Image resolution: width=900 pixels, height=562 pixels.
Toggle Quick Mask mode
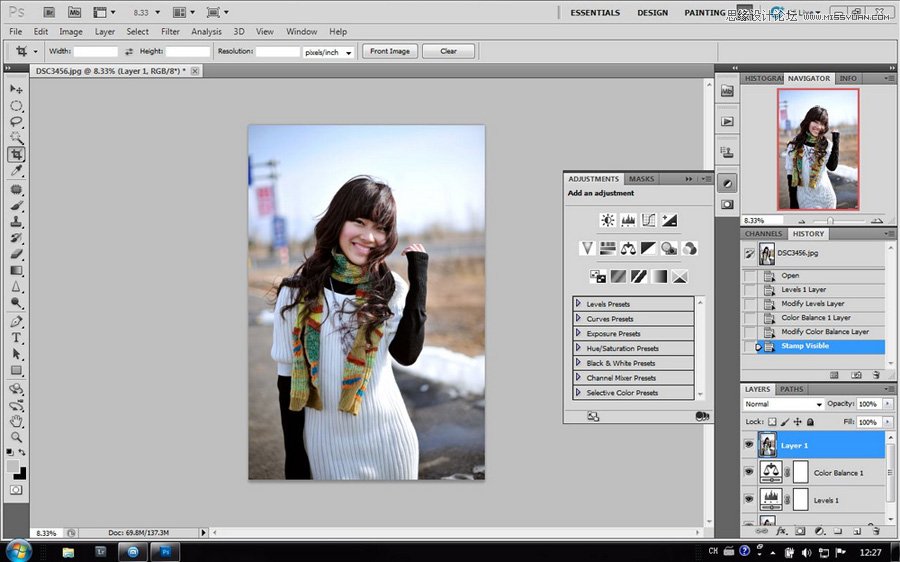click(16, 490)
